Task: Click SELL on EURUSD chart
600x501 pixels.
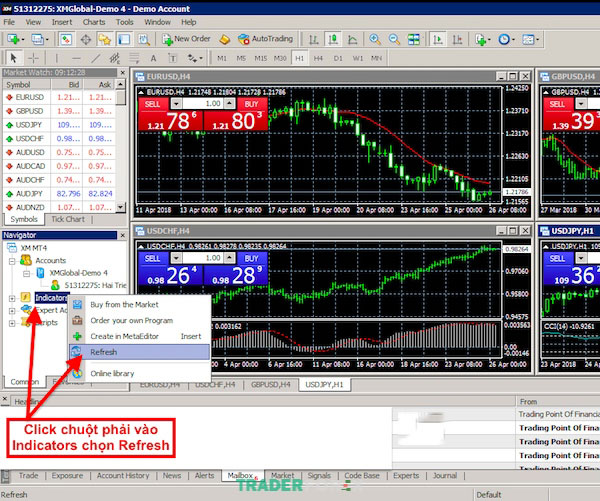Action: pyautogui.click(x=153, y=104)
